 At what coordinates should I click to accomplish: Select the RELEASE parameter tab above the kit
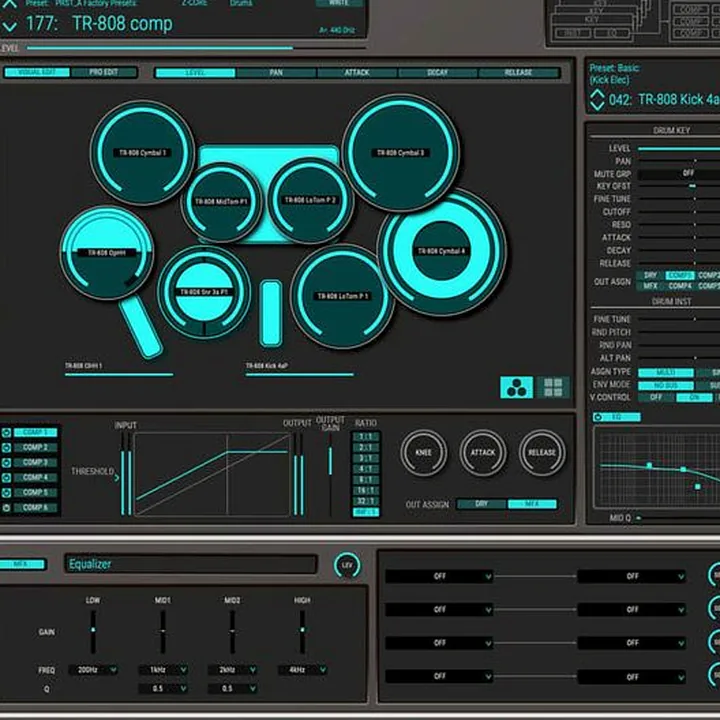pos(518,73)
